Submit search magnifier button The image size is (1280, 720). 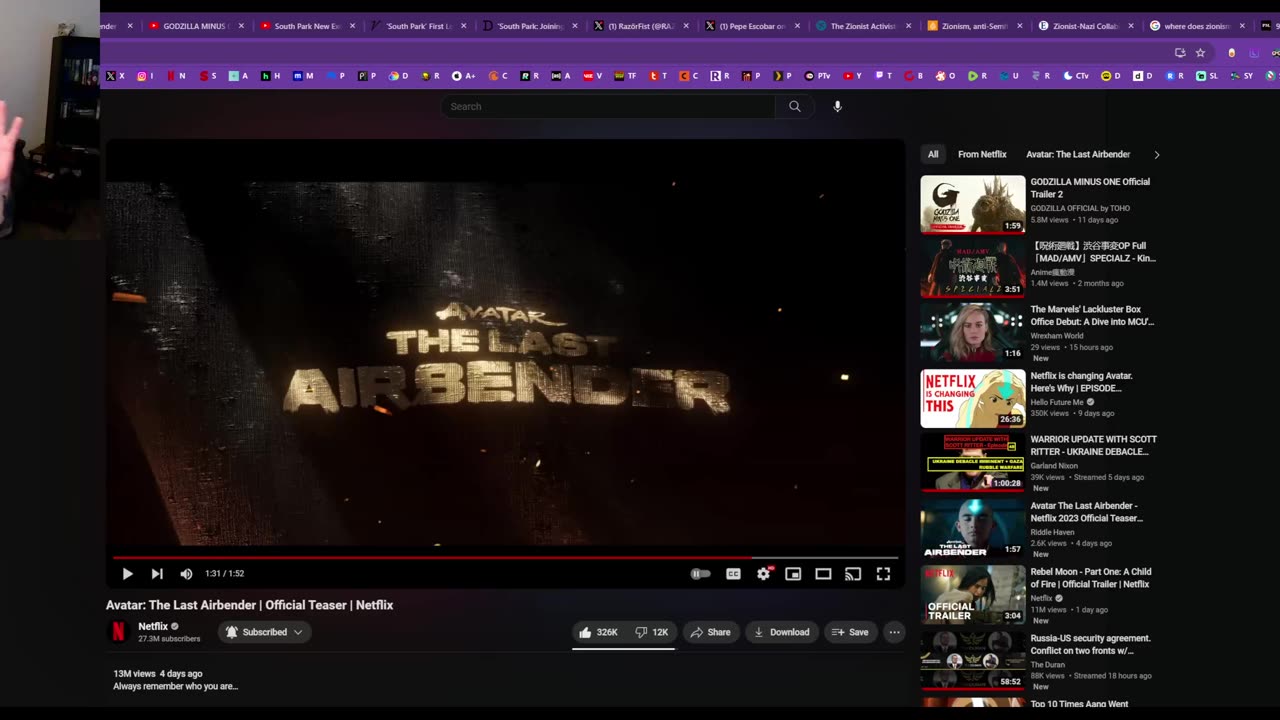[x=795, y=106]
